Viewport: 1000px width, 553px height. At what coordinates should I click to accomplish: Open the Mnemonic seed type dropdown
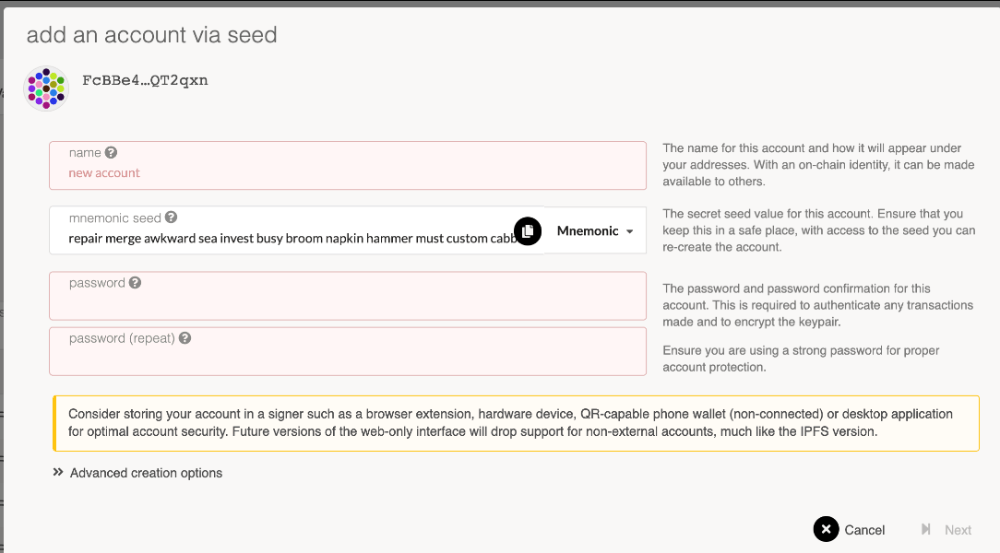point(595,231)
